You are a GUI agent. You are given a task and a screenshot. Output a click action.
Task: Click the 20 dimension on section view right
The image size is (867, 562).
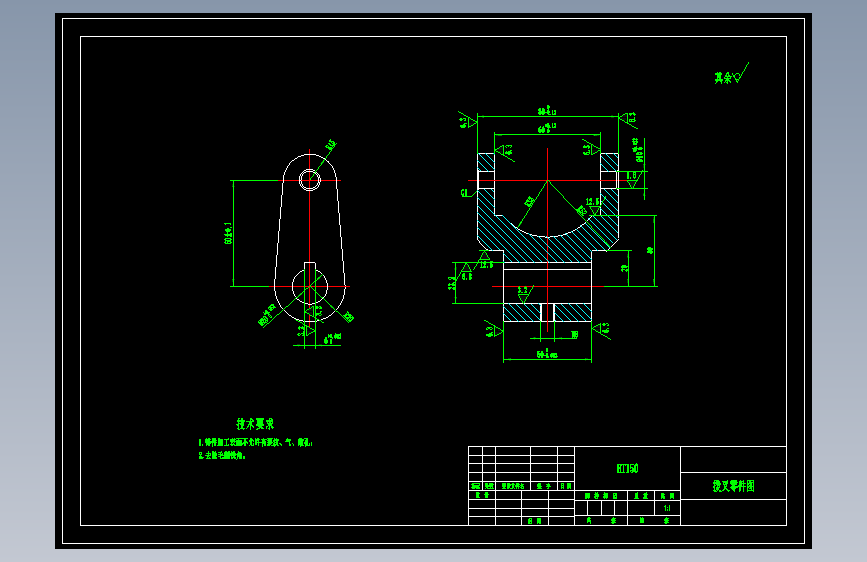pyautogui.click(x=624, y=268)
